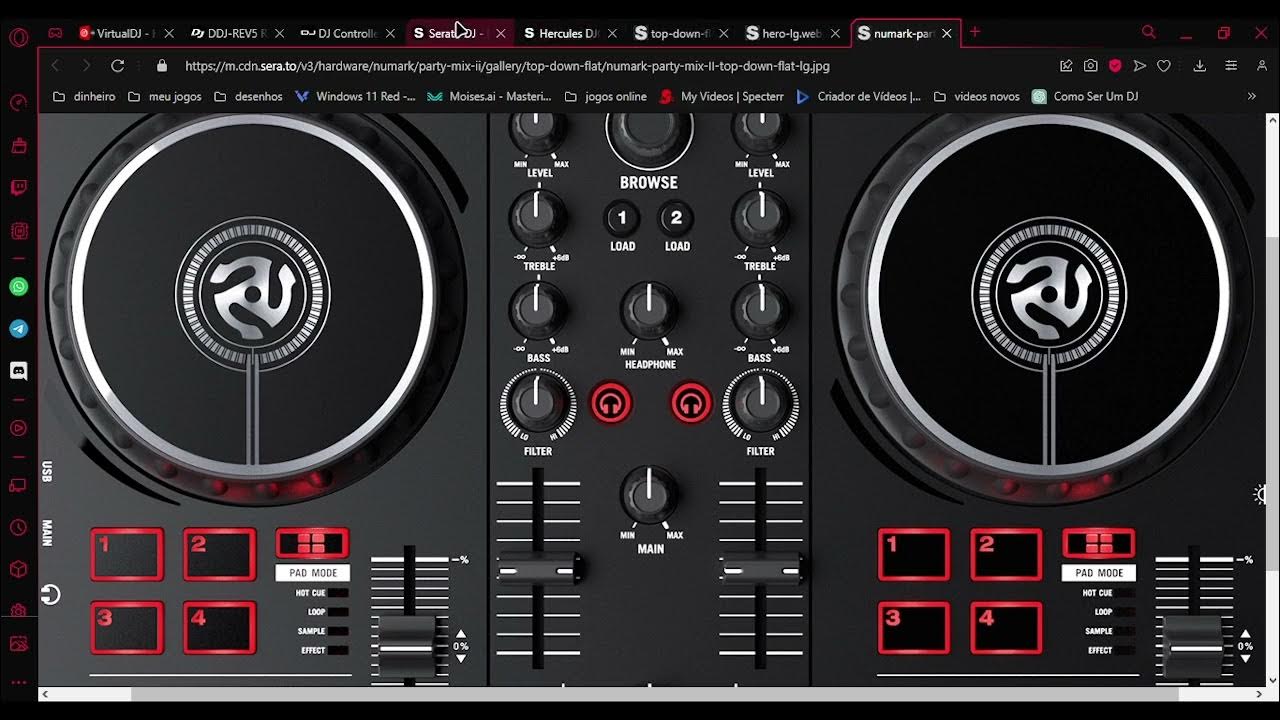Trigger left deck pad 2

point(220,554)
